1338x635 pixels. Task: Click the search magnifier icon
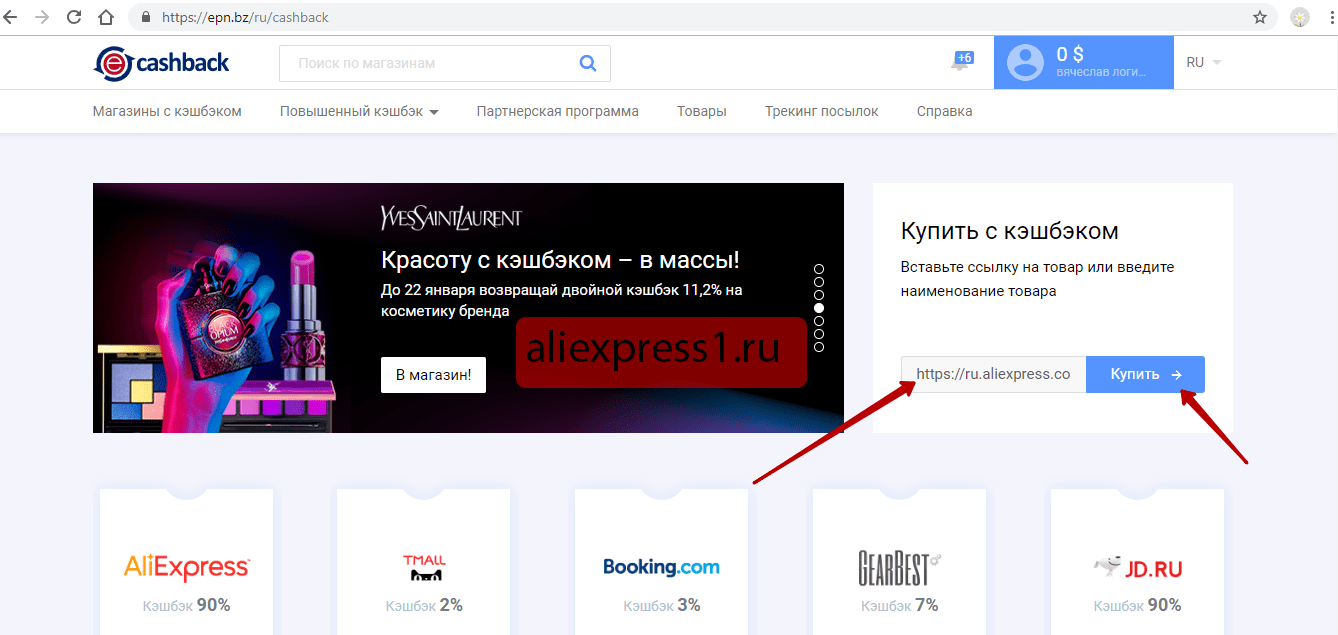coord(588,63)
